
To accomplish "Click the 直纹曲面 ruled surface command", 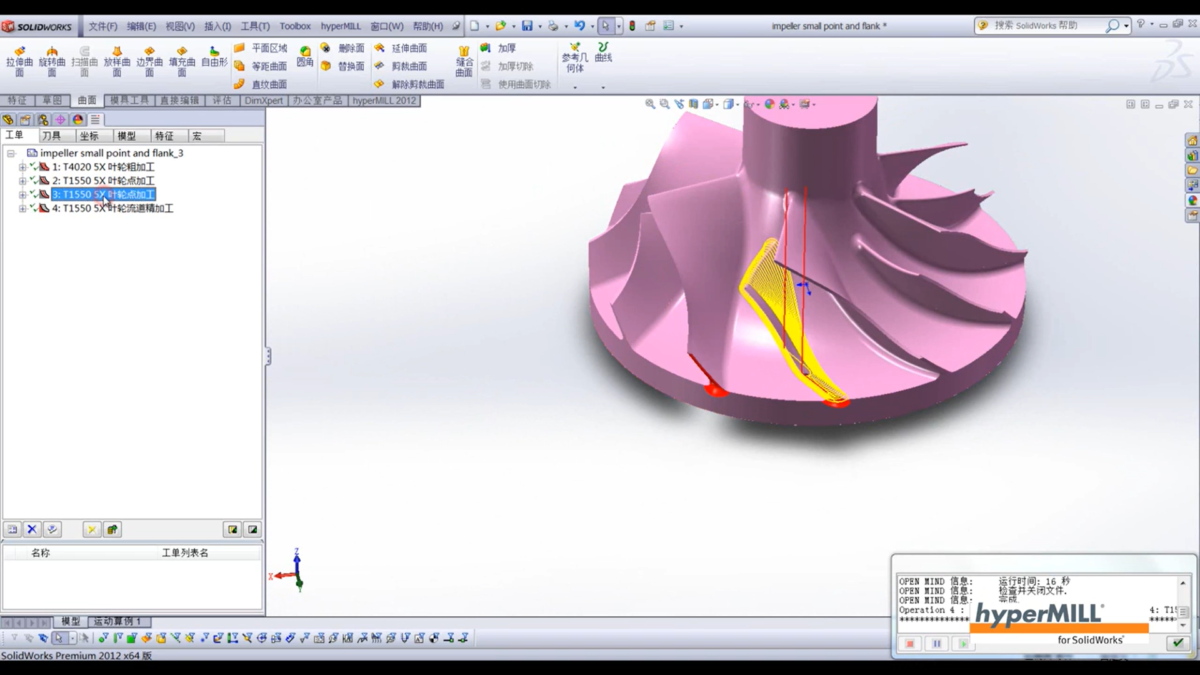I will click(260, 84).
